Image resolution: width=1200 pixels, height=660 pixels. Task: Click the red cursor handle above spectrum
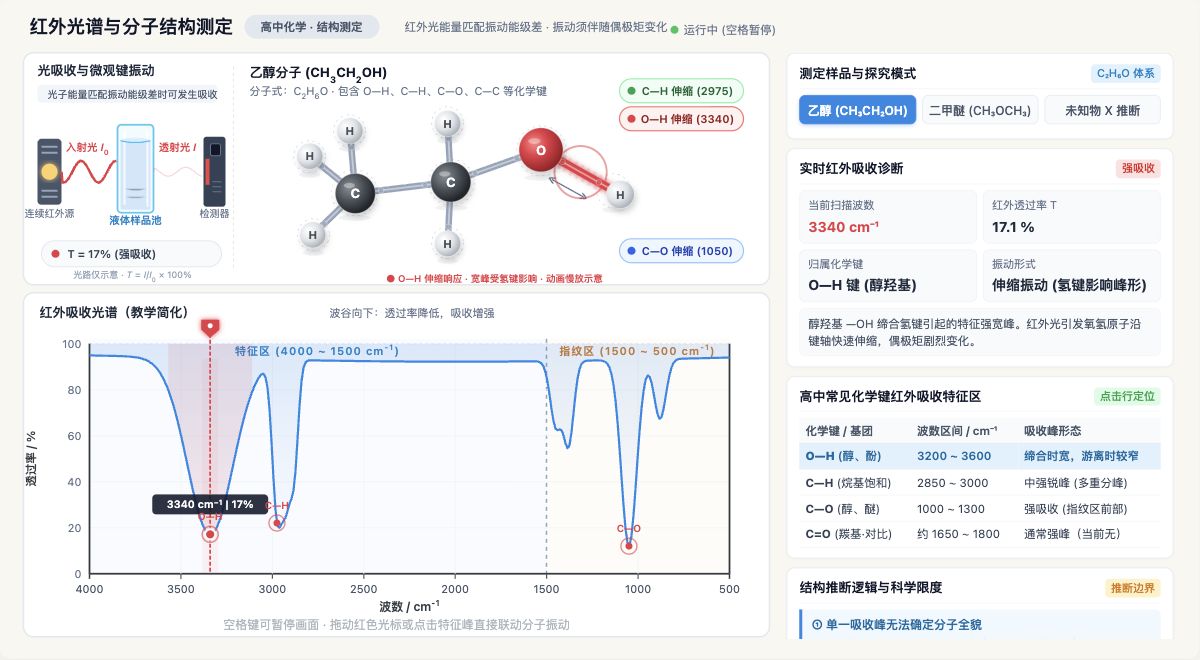click(210, 327)
